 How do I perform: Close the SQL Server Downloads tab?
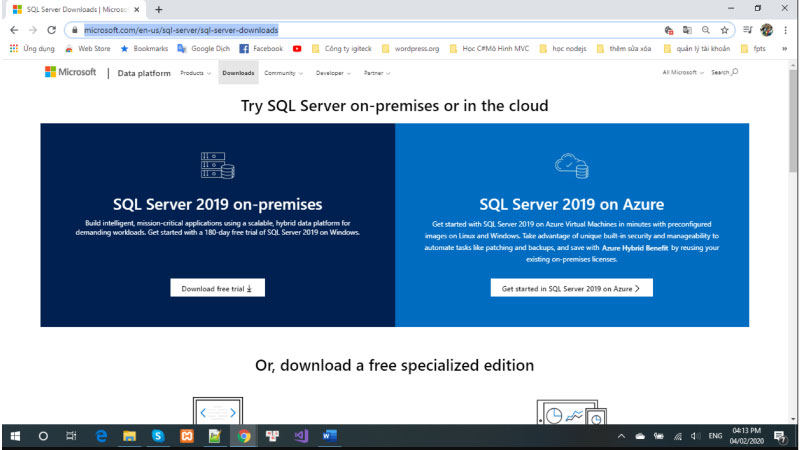[x=137, y=10]
